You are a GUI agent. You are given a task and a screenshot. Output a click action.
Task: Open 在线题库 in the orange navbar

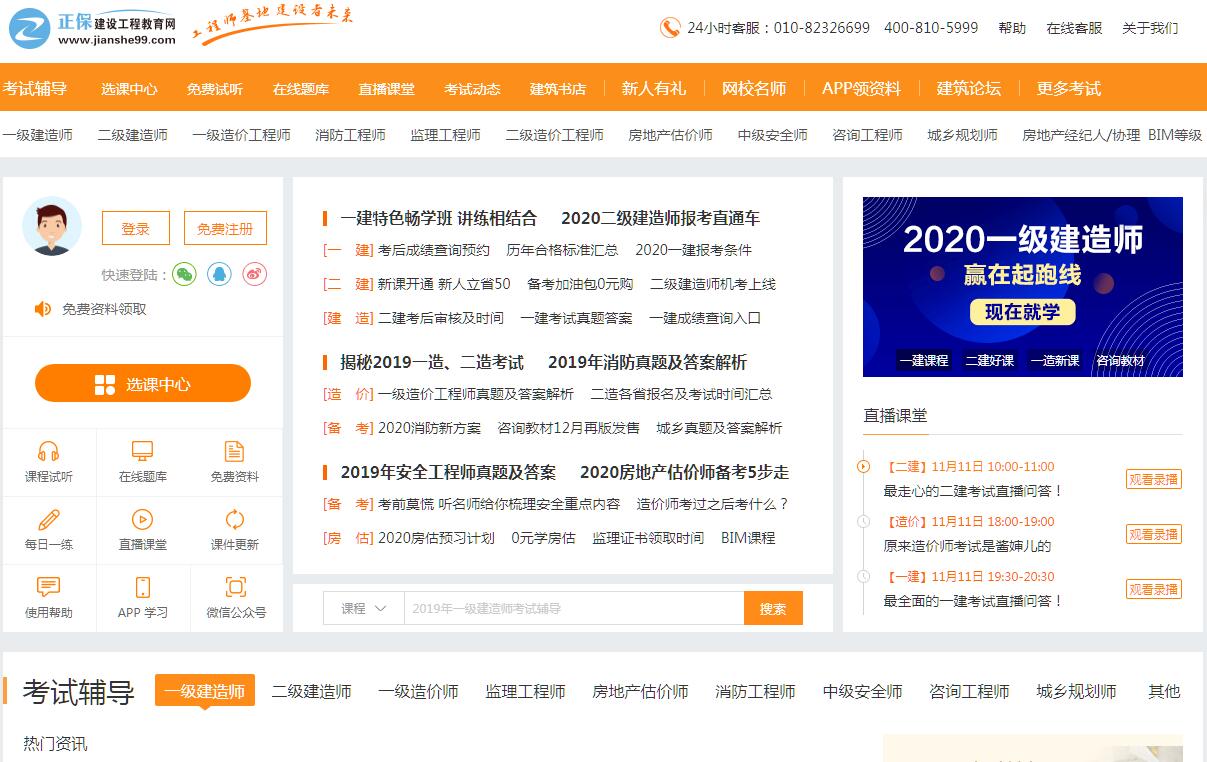[x=300, y=89]
